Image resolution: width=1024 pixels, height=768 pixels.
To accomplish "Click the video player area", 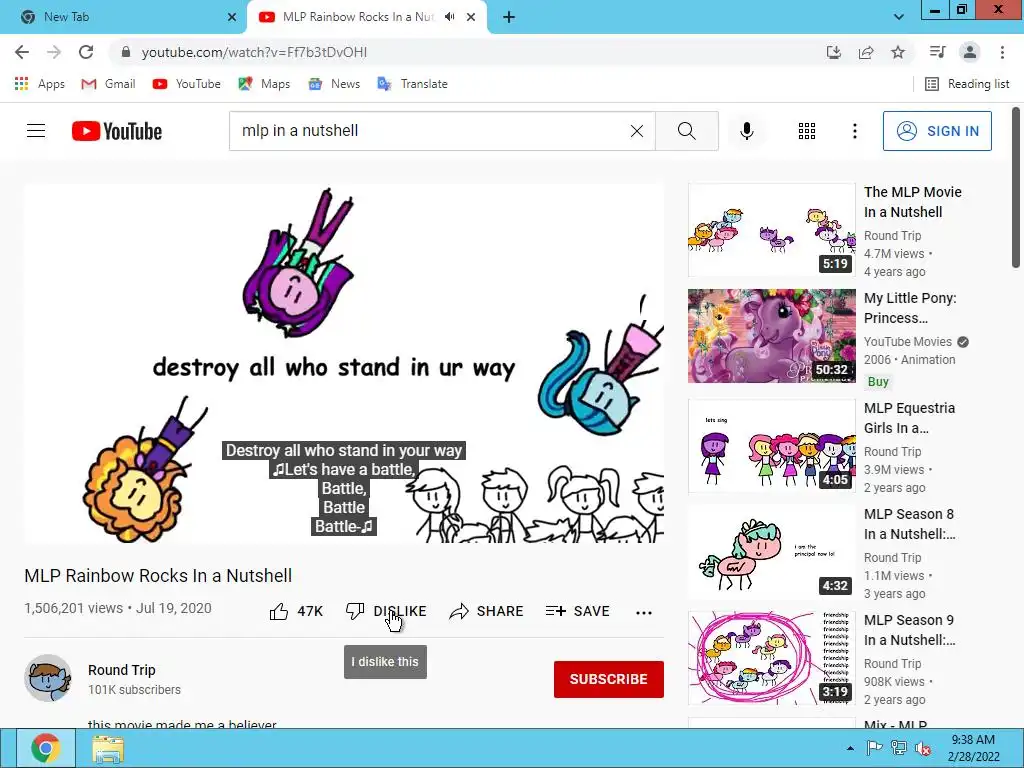I will [x=344, y=363].
